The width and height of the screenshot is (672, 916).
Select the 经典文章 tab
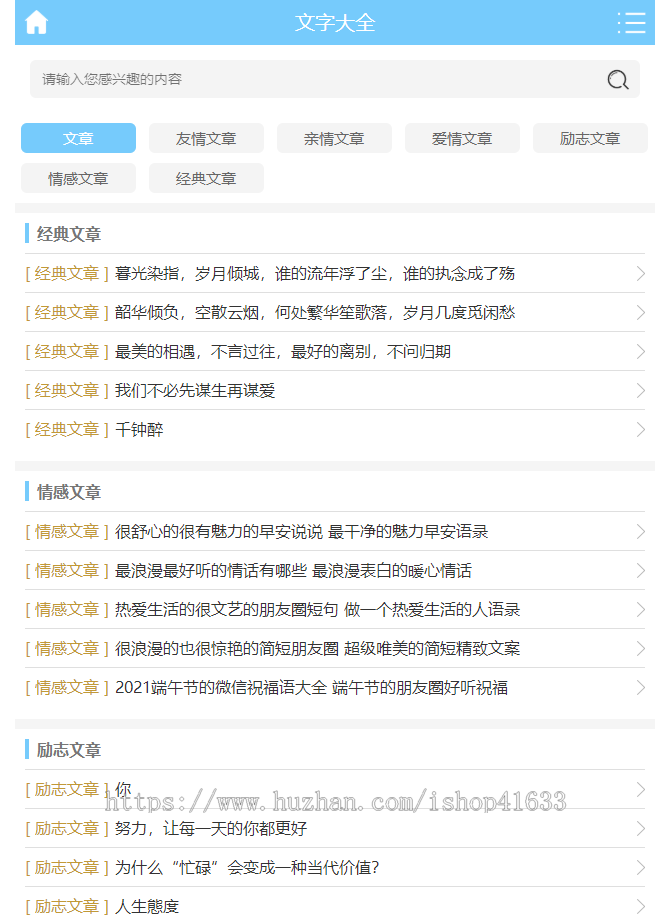tap(206, 178)
